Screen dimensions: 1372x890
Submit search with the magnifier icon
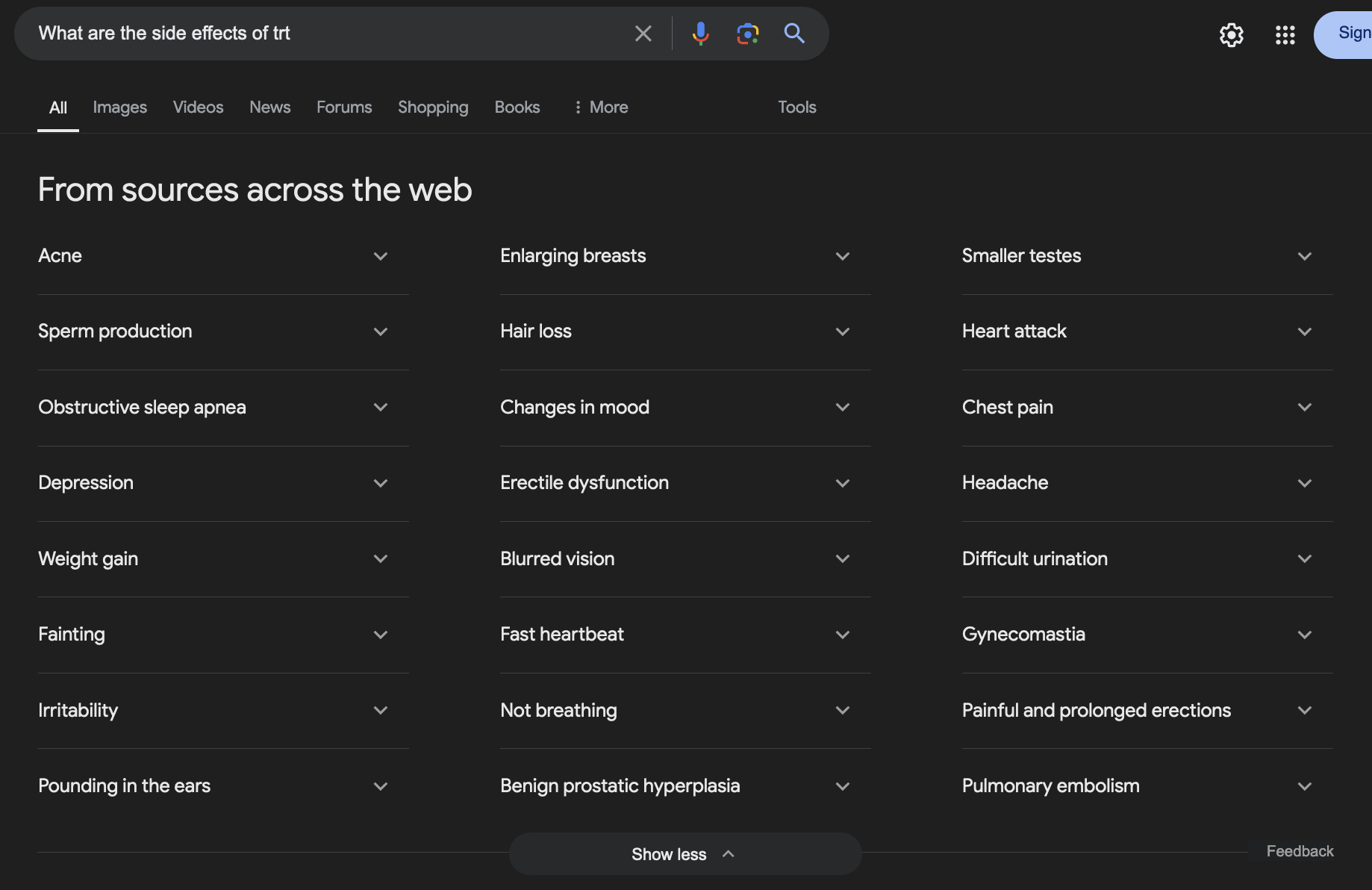794,34
